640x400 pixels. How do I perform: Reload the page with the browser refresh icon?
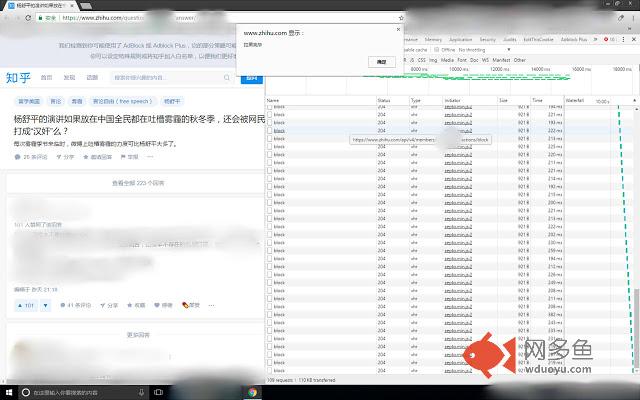[28, 18]
